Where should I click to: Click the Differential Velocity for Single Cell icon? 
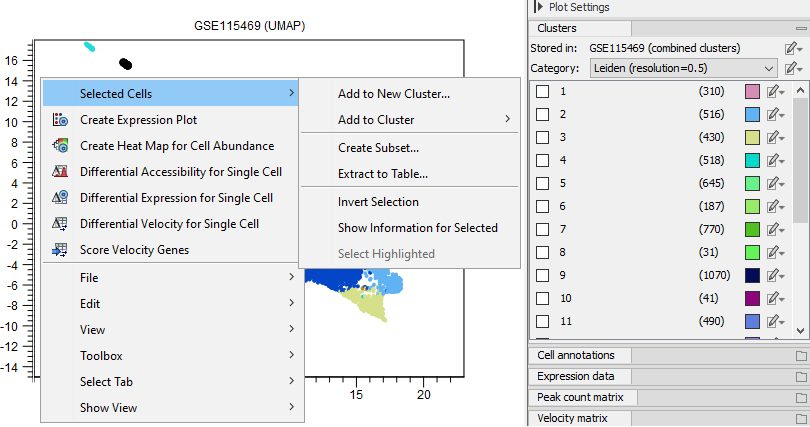[59, 224]
